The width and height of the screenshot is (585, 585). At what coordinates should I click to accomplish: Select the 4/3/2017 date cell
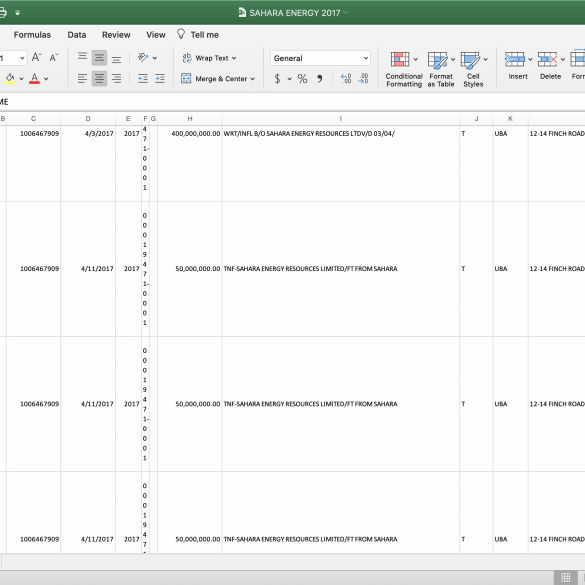pyautogui.click(x=88, y=163)
